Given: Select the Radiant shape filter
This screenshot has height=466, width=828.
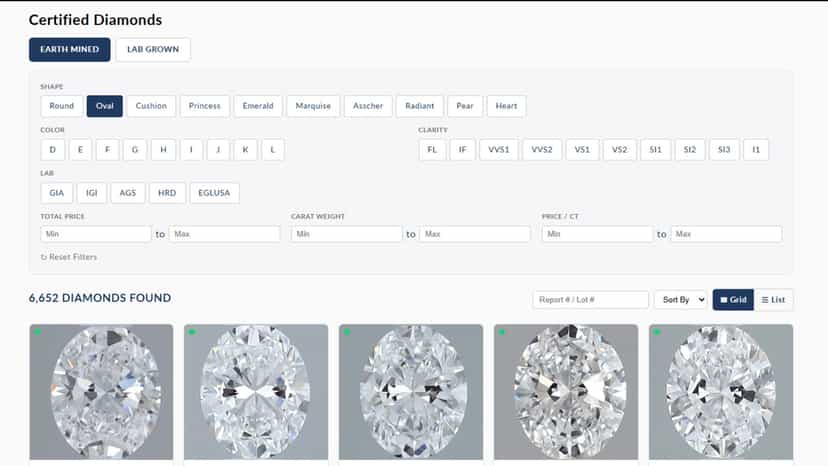Looking at the screenshot, I should [x=420, y=106].
